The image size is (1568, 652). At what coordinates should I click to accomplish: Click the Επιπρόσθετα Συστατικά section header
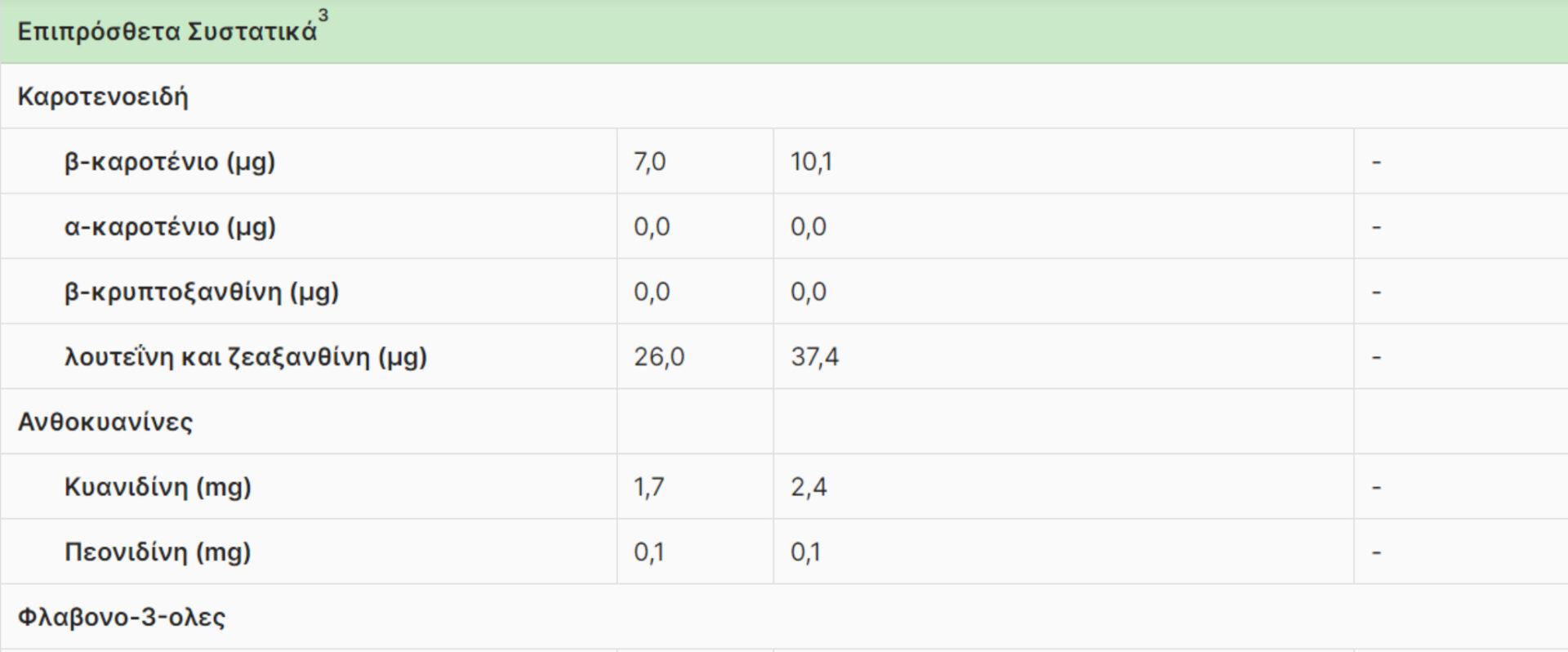click(167, 33)
